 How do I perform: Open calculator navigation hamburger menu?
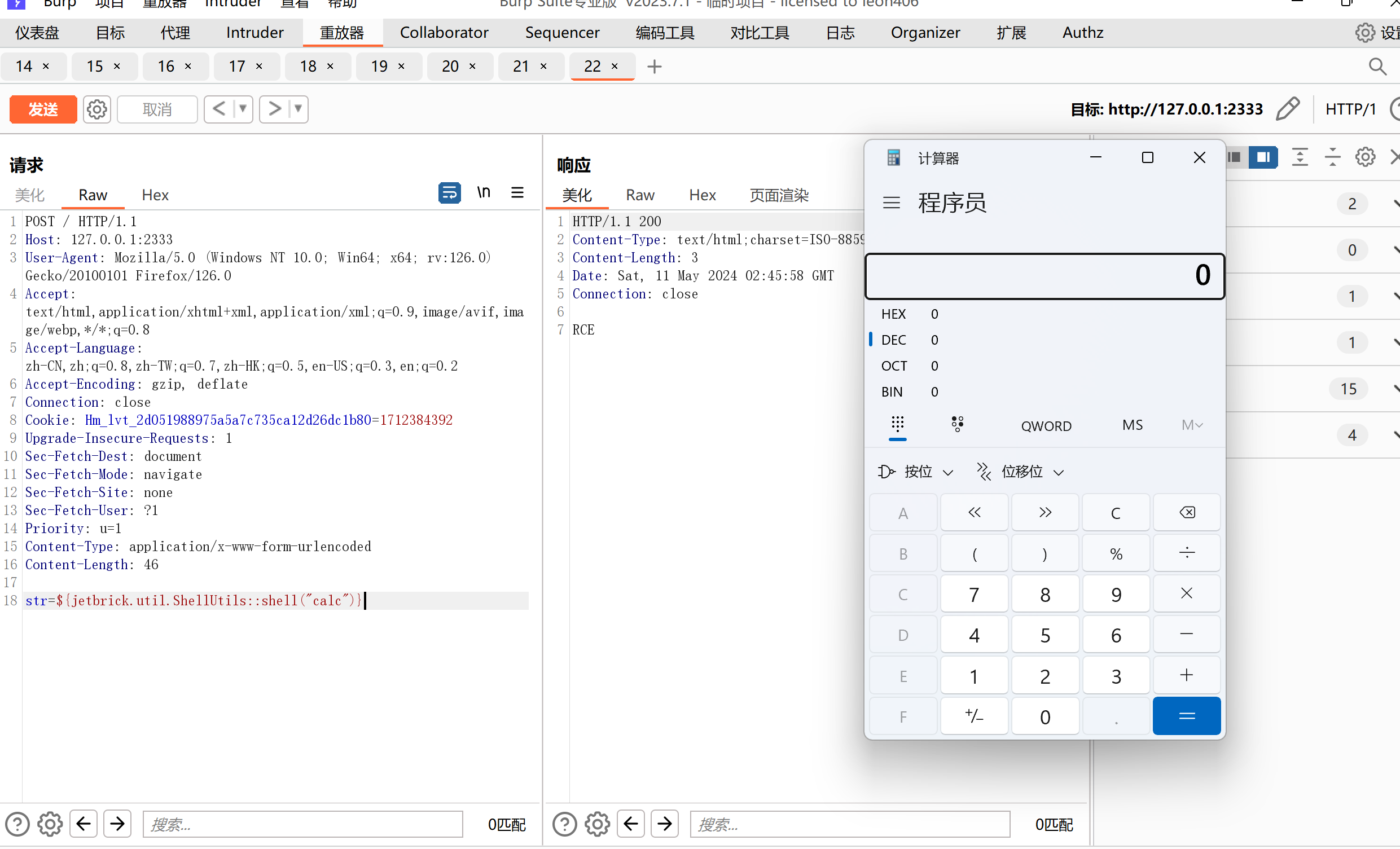point(892,202)
